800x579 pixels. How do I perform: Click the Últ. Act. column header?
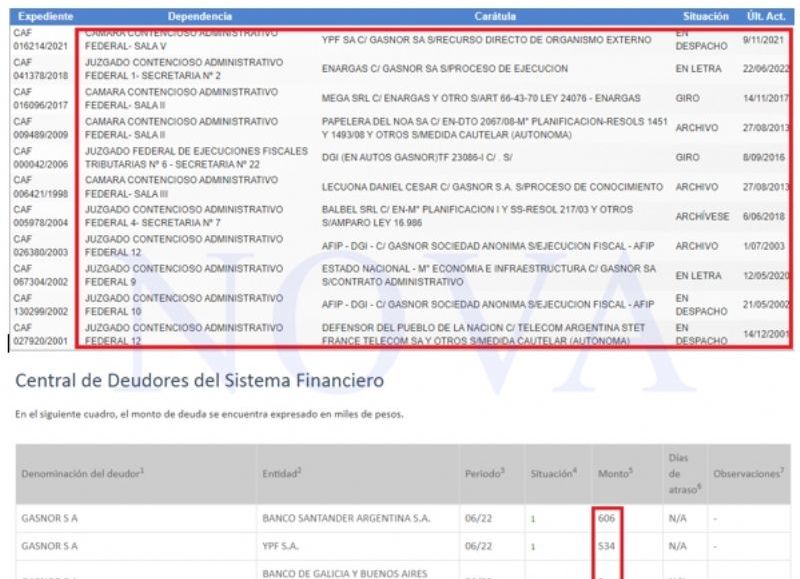click(766, 16)
